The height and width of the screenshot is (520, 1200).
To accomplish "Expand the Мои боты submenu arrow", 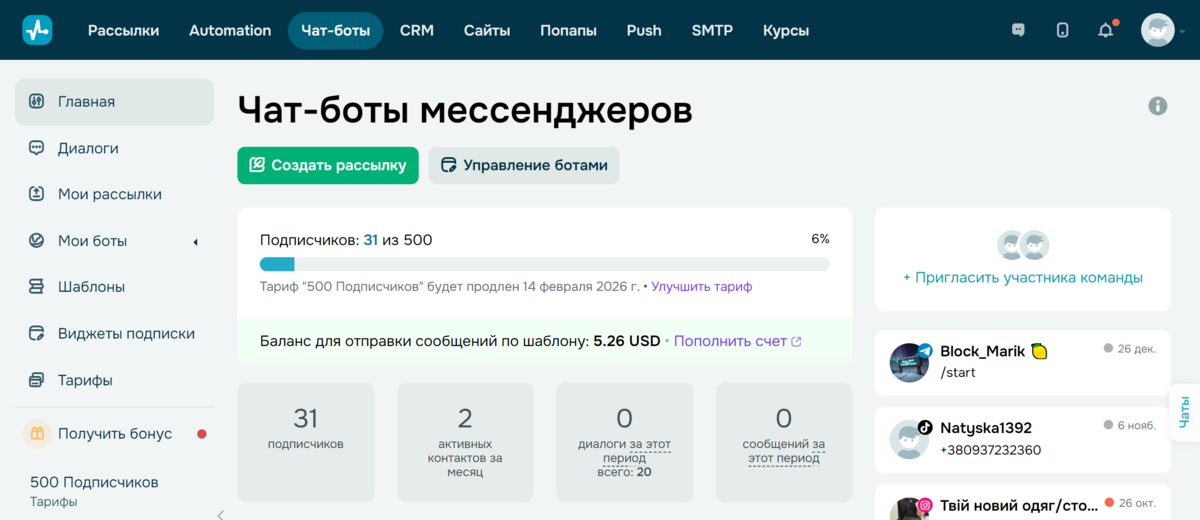I will [195, 242].
